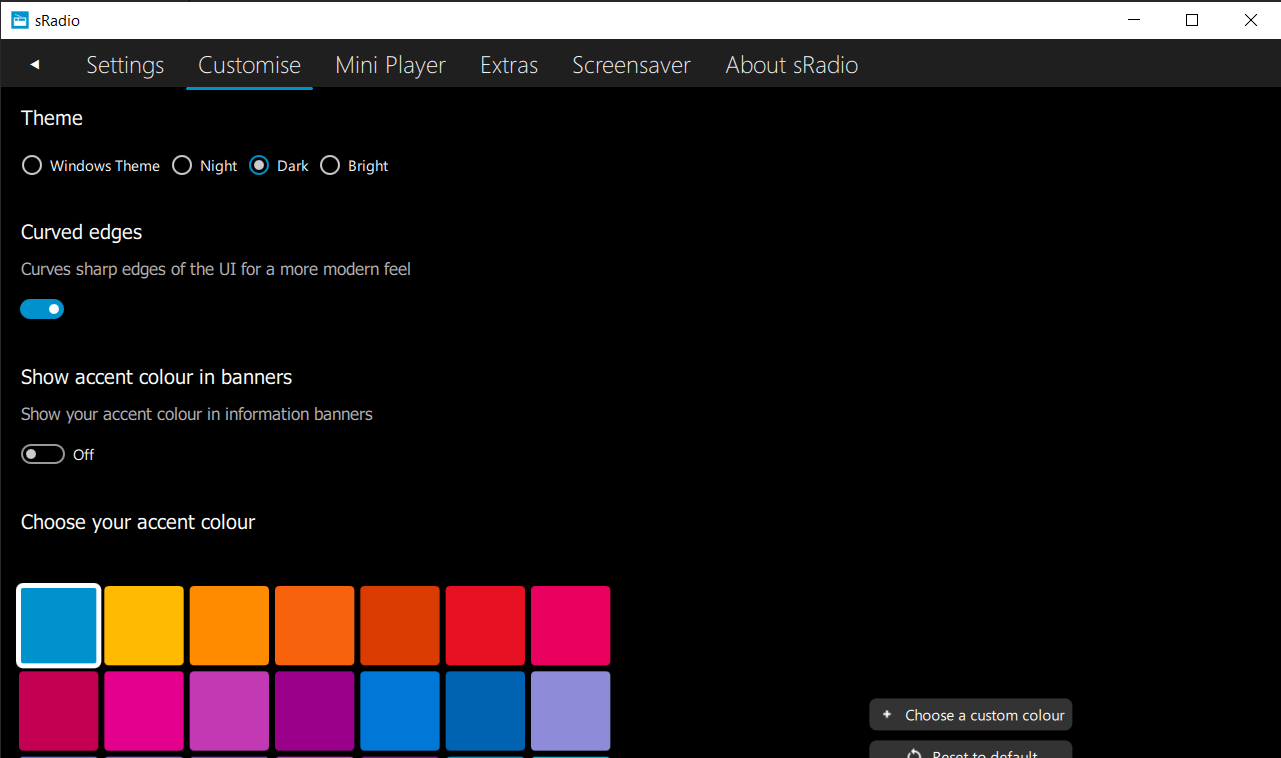Go to the Screensaver tab
Viewport: 1281px width, 758px height.
pos(631,65)
